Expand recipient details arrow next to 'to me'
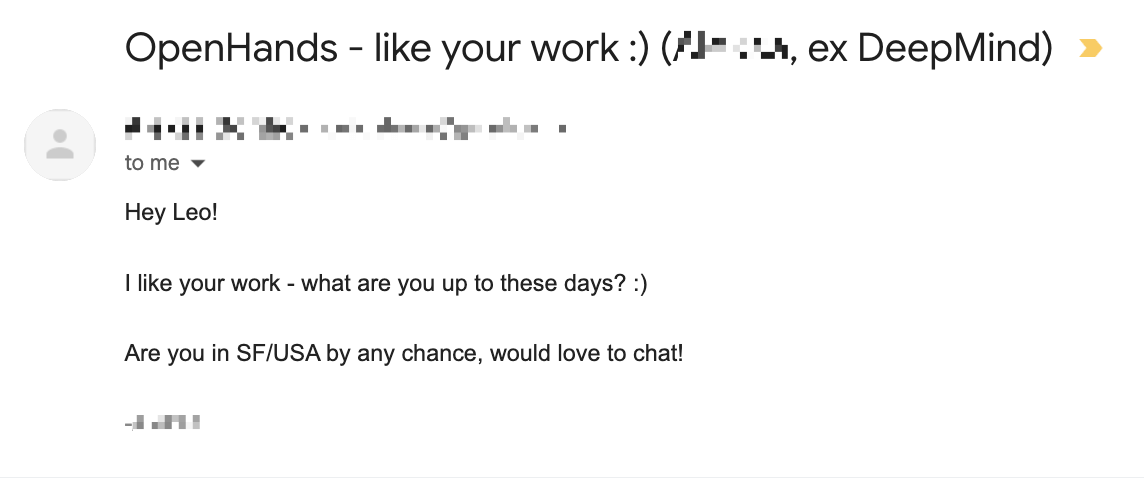This screenshot has height=494, width=1144. pyautogui.click(x=197, y=163)
